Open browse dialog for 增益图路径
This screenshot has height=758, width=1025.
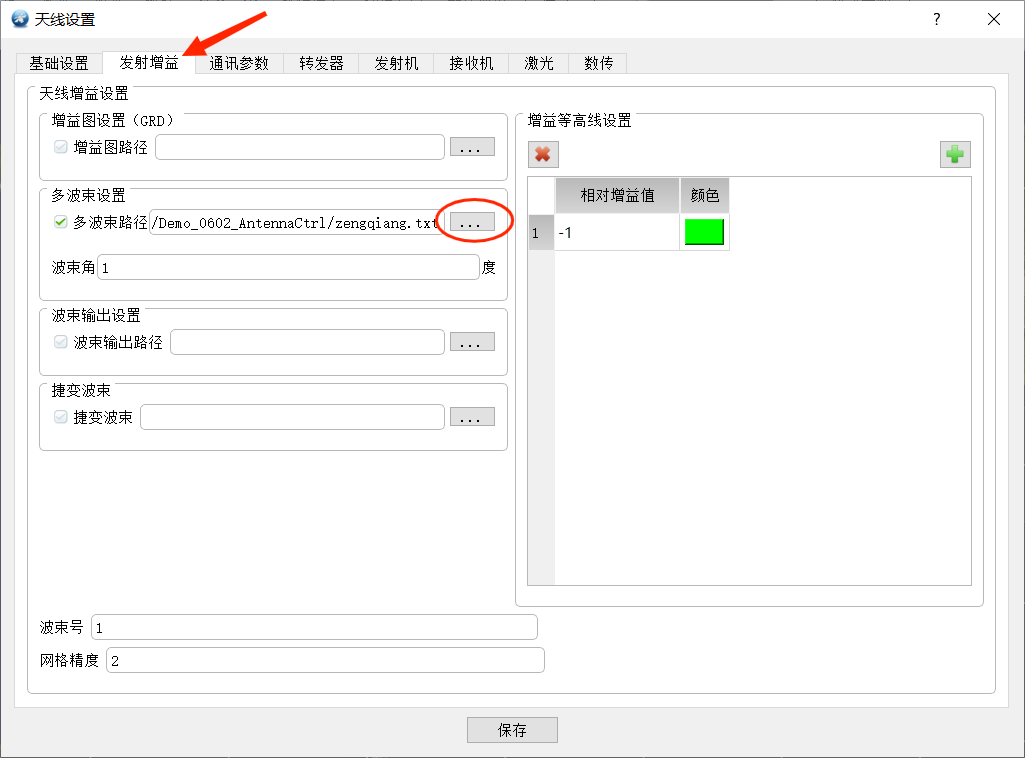[472, 147]
